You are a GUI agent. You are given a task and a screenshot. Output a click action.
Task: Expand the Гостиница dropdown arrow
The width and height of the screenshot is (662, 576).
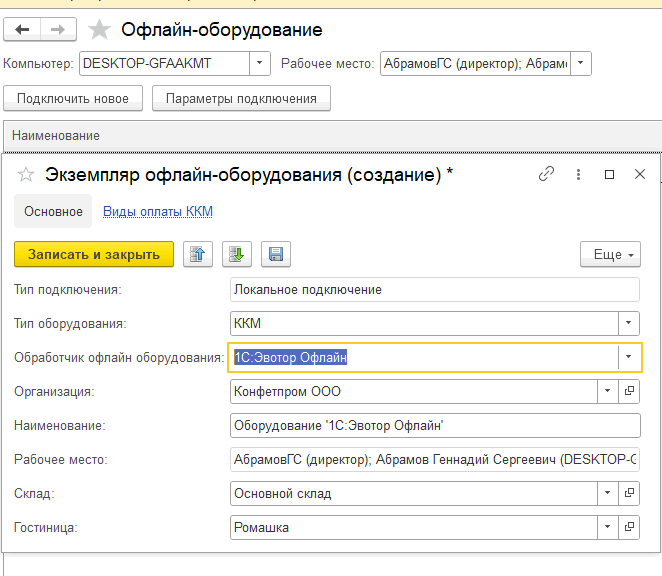click(x=608, y=527)
